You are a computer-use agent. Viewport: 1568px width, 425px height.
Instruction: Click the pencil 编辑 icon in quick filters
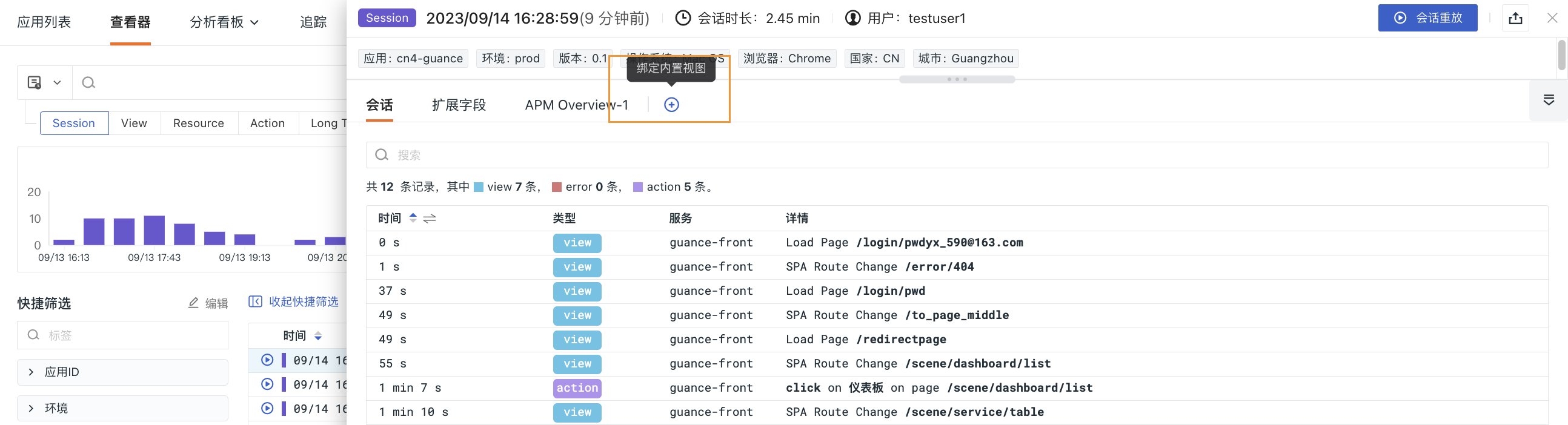pos(193,303)
